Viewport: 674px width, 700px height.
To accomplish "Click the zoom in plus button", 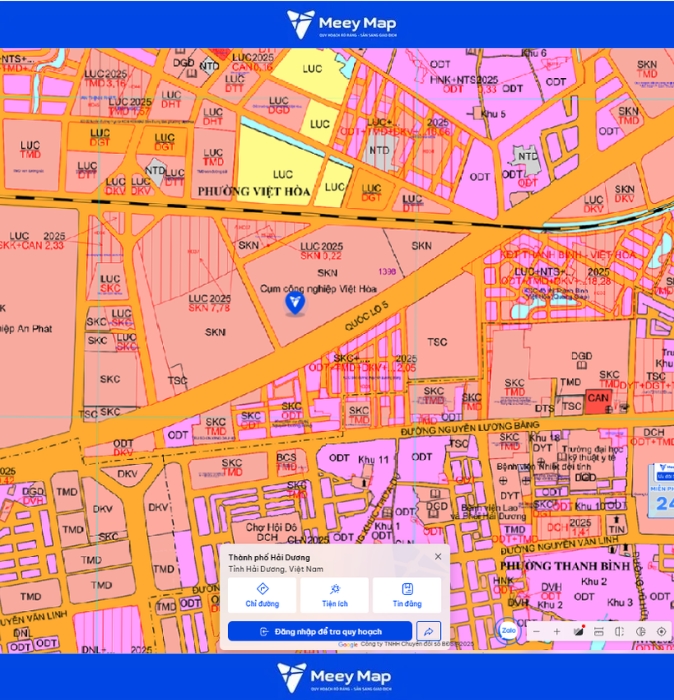I will point(557,632).
